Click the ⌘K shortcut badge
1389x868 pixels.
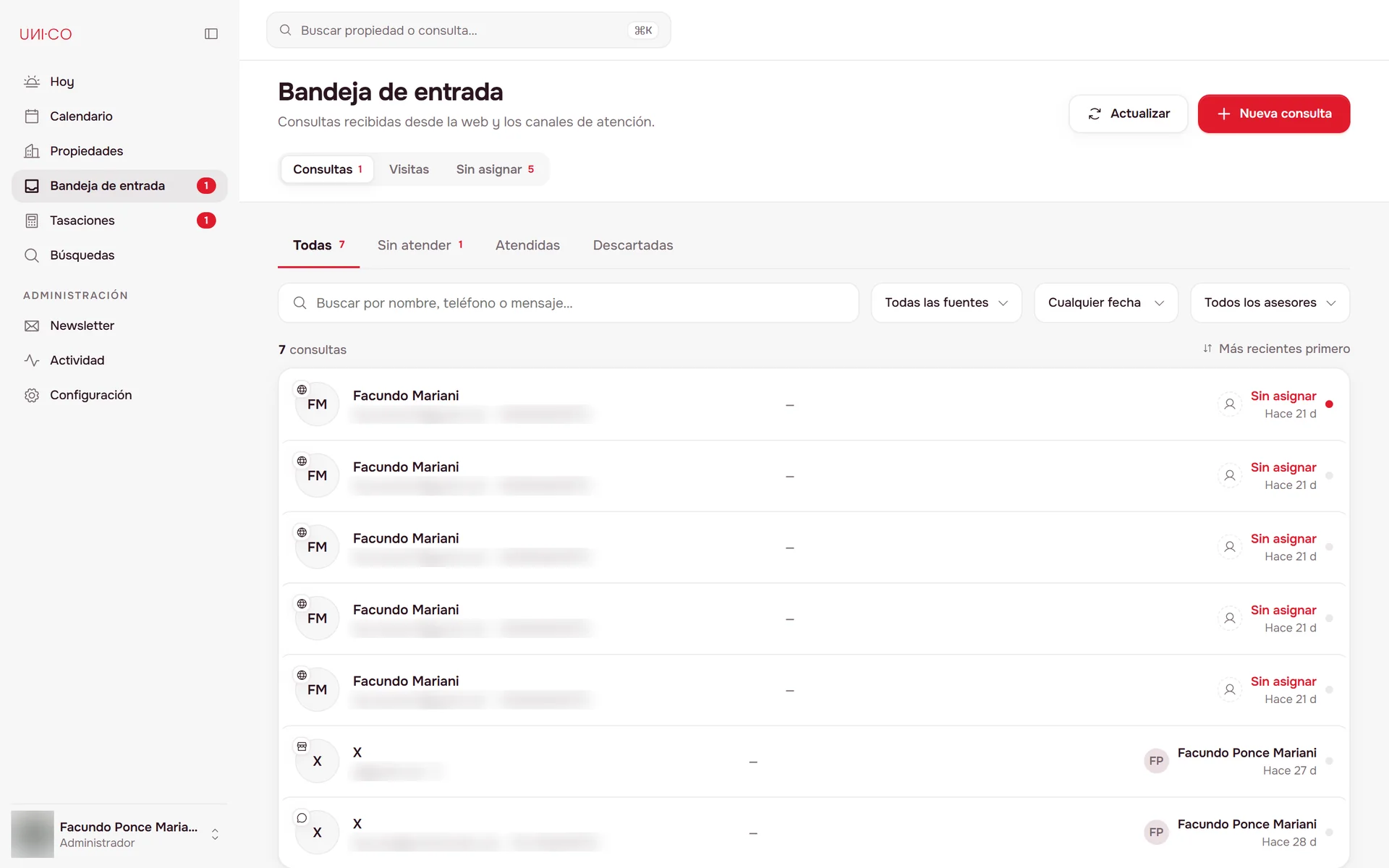tap(643, 30)
